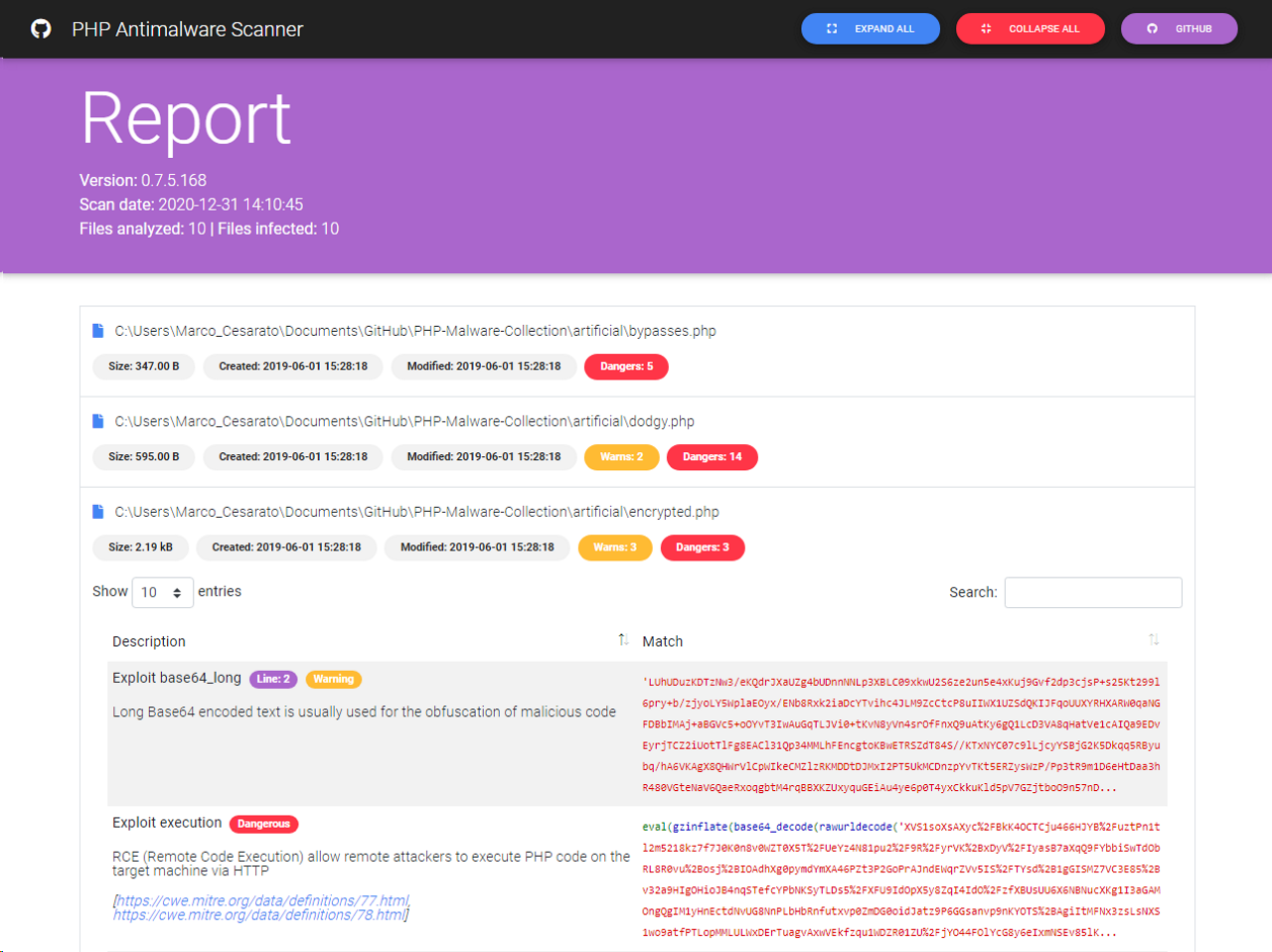This screenshot has width=1272, height=952.
Task: Click the eval gzinflate match code block
Action: [900, 879]
